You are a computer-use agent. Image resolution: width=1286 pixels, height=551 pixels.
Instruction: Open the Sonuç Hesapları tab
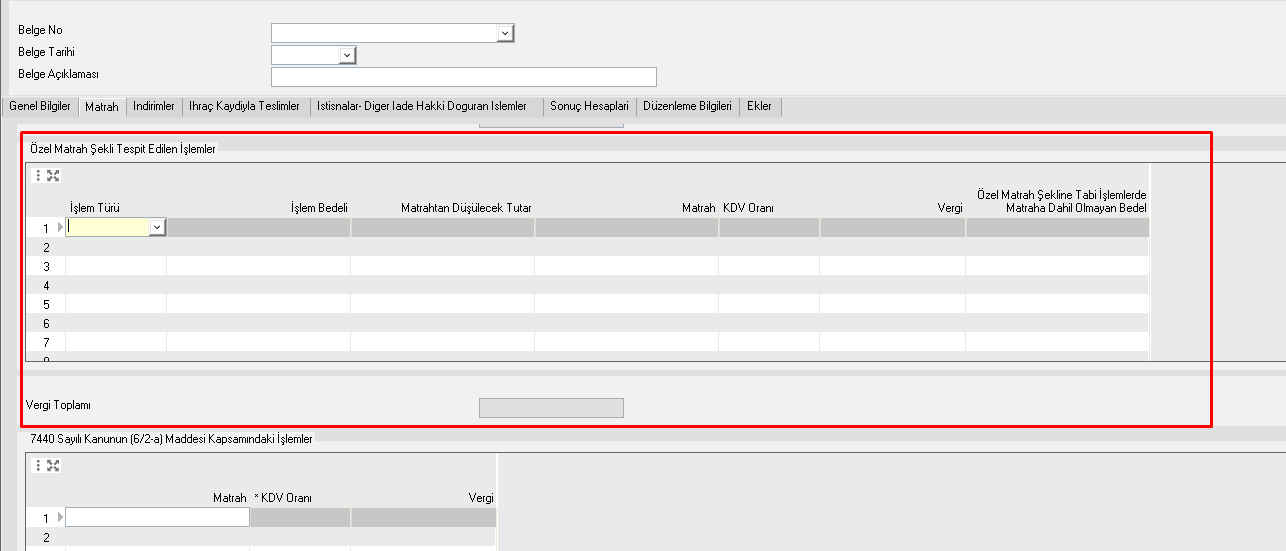coord(589,106)
